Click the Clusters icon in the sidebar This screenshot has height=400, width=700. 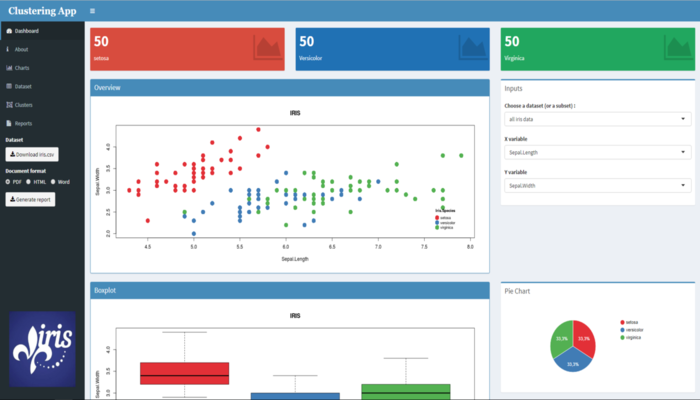point(9,105)
